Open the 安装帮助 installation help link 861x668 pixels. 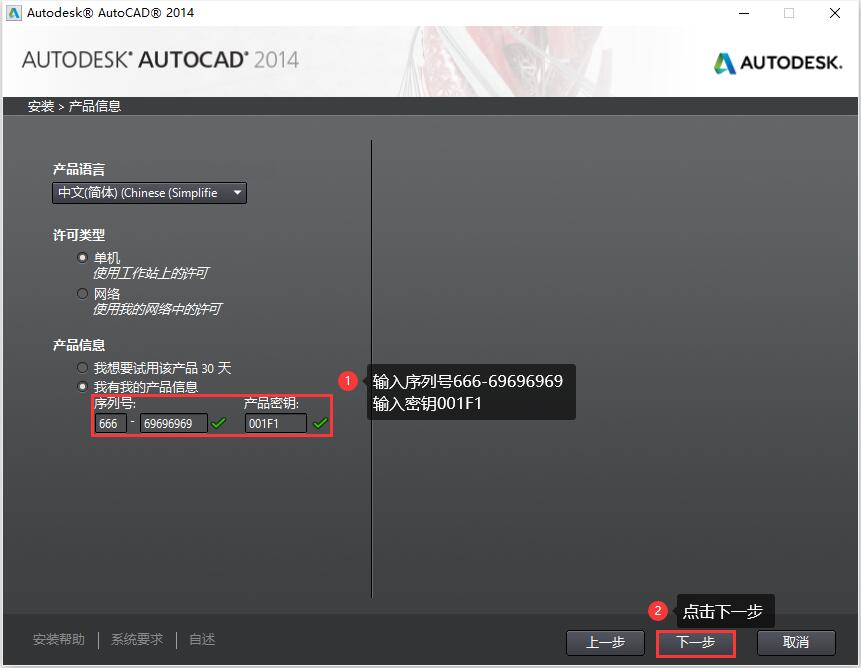click(59, 640)
